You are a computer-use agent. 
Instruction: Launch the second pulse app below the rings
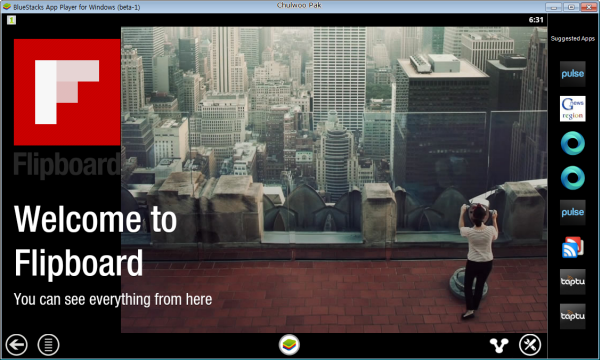(x=572, y=212)
